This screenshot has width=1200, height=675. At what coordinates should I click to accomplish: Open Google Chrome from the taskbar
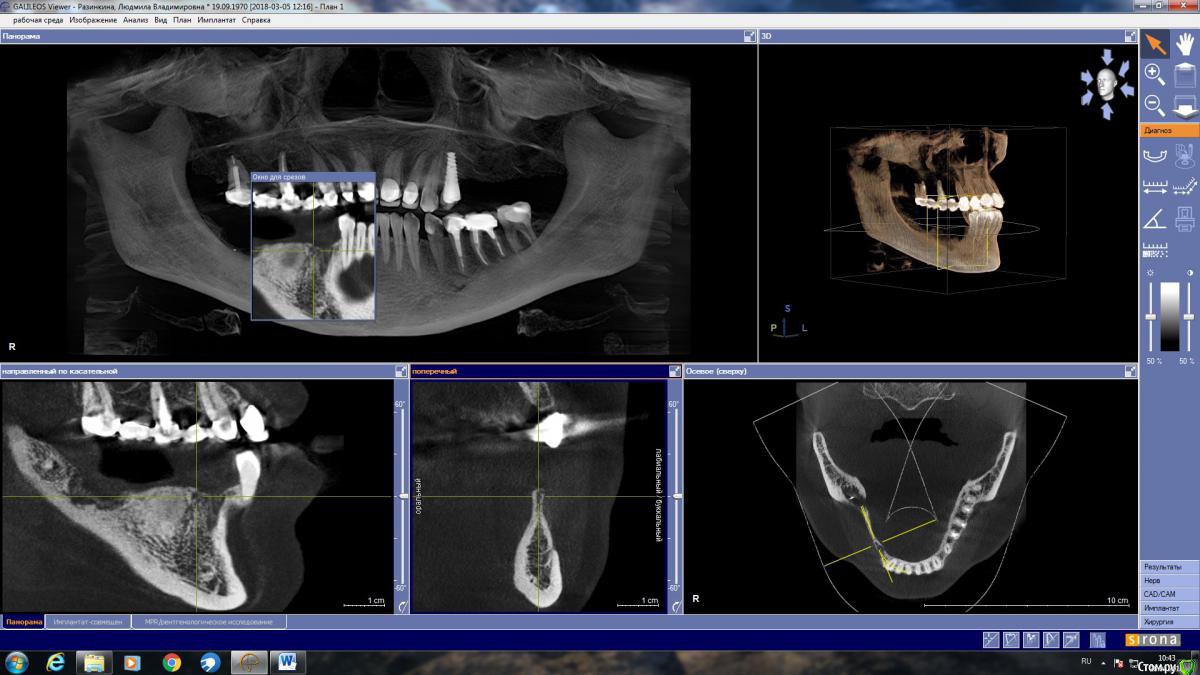[172, 662]
